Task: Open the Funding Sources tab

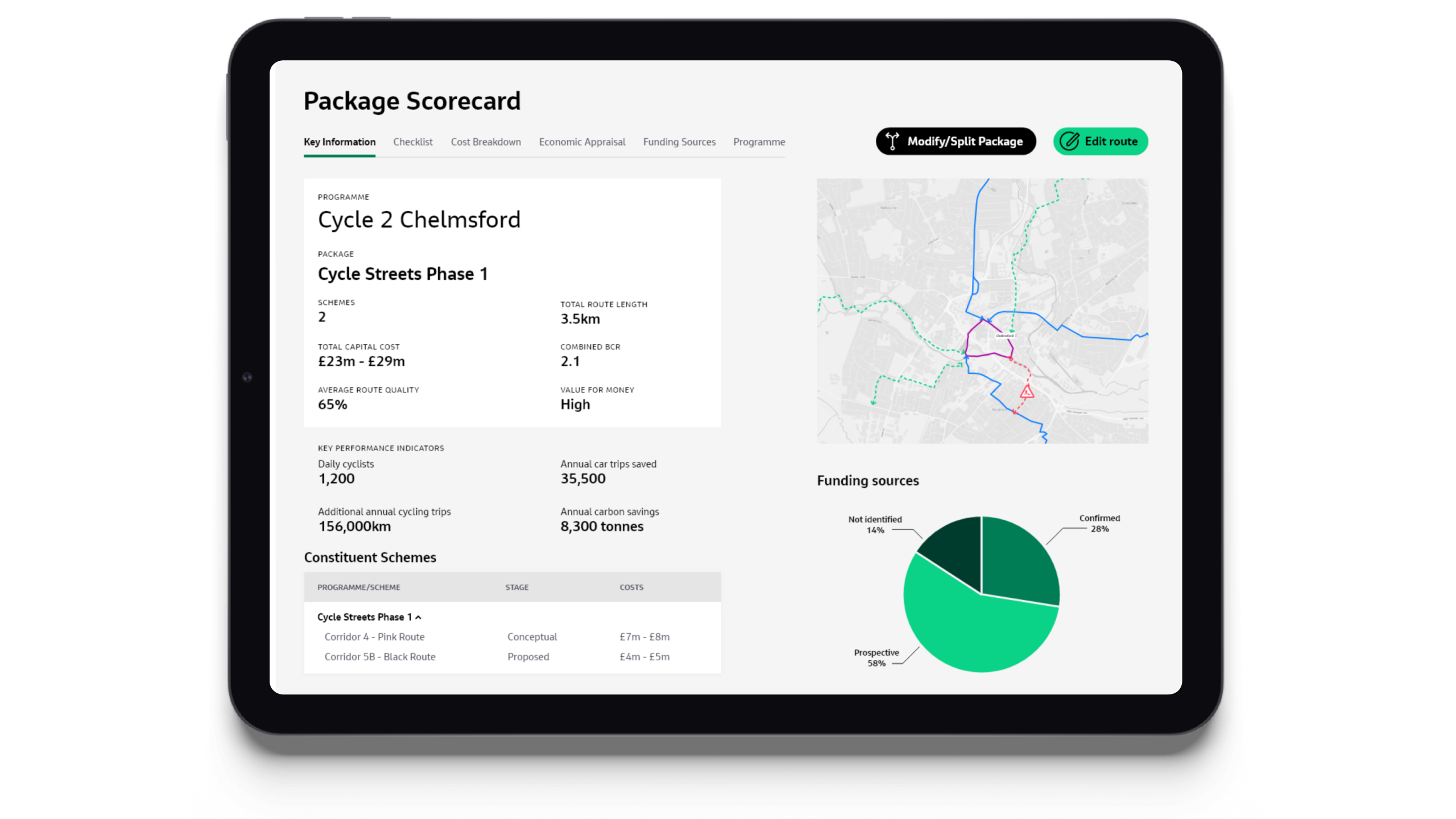Action: point(679,142)
